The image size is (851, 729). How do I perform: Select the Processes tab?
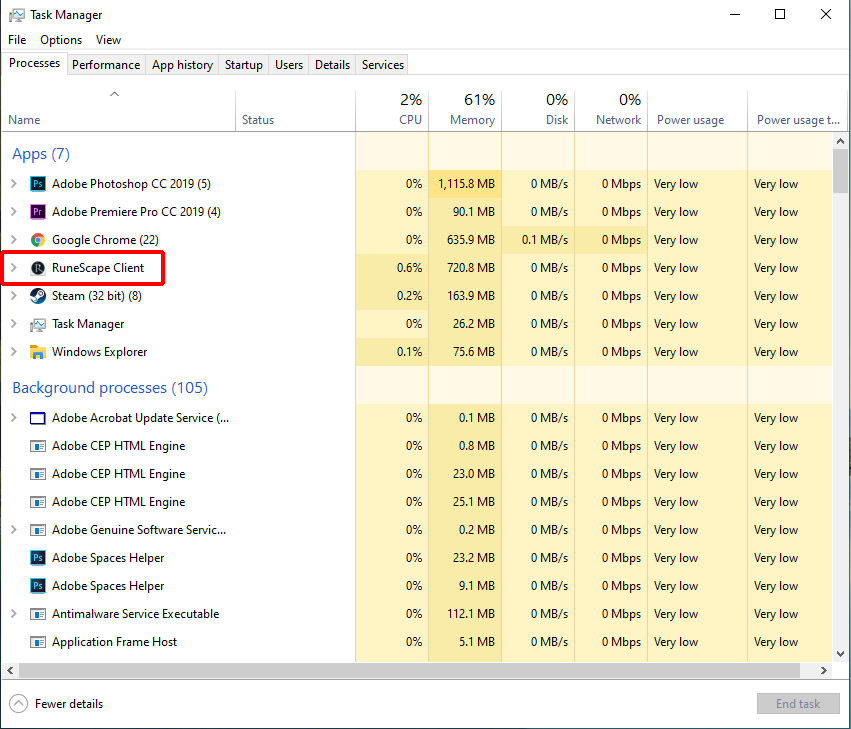tap(35, 64)
